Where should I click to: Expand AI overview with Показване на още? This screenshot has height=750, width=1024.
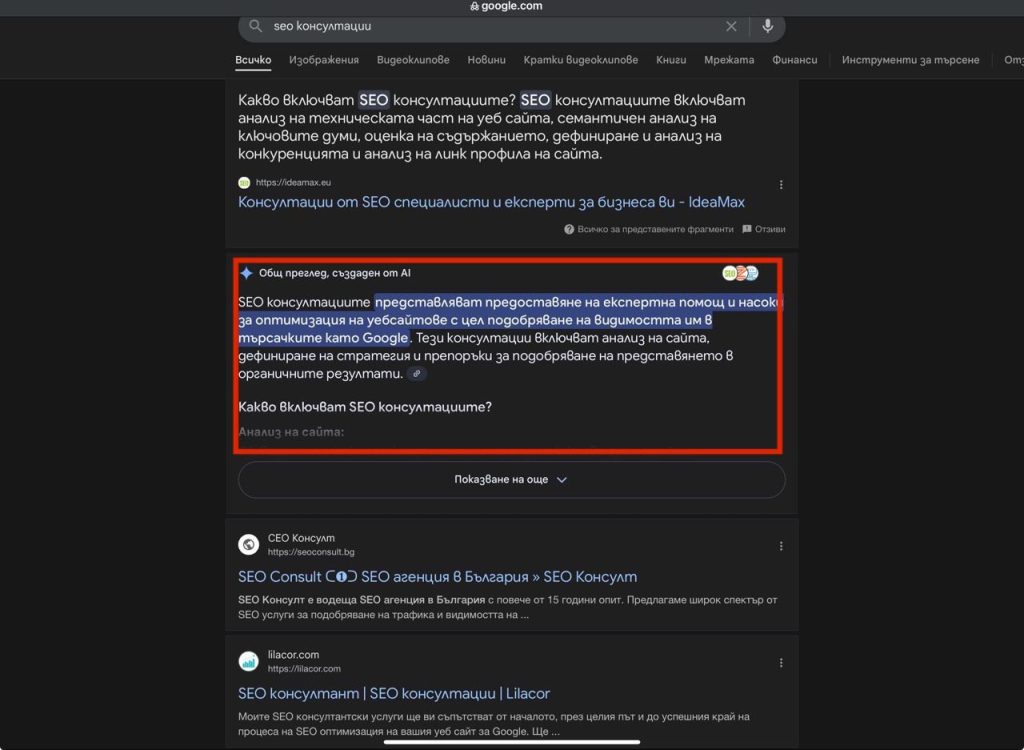coord(511,480)
